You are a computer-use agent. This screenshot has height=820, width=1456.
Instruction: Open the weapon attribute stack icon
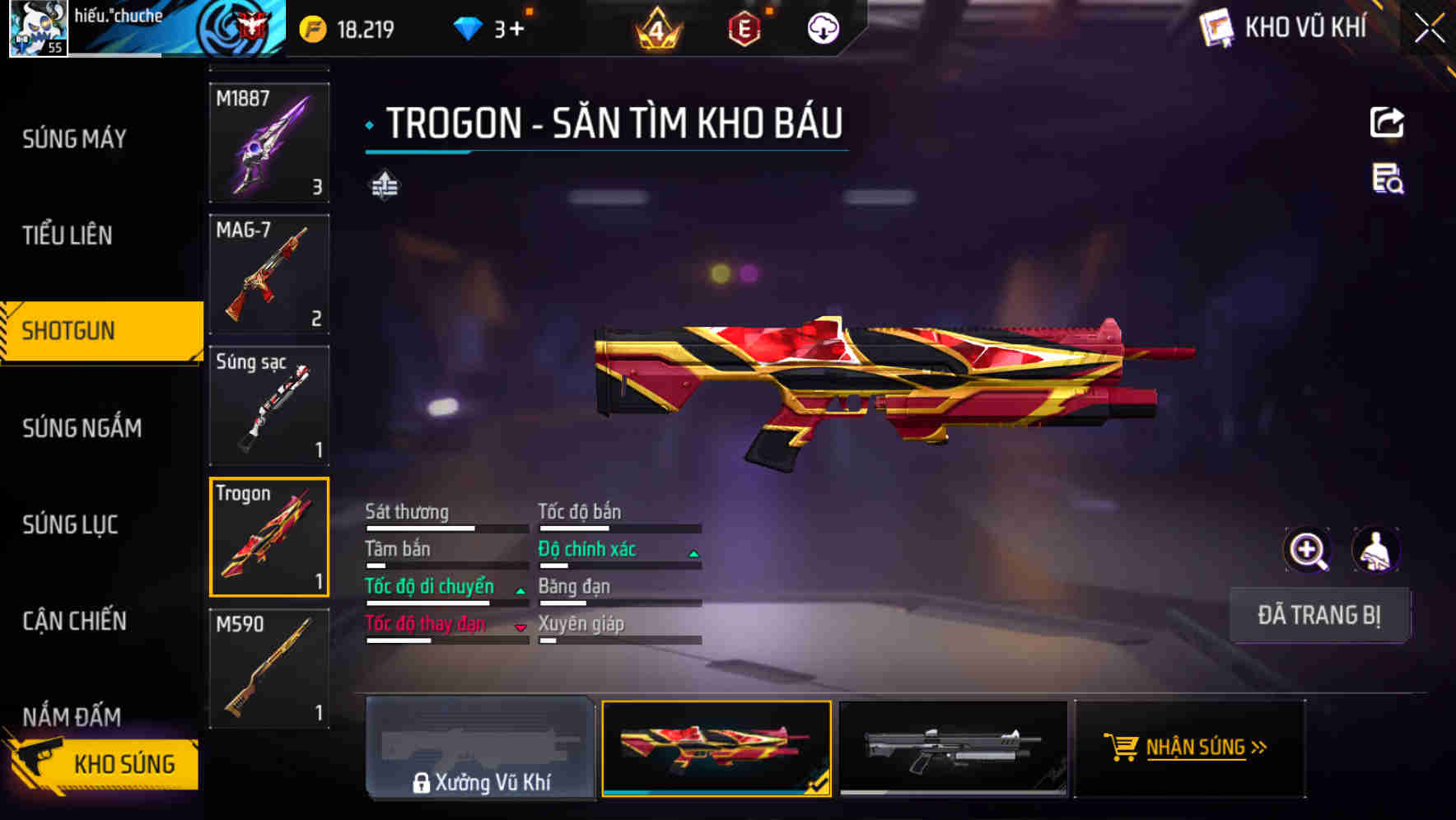[x=385, y=185]
